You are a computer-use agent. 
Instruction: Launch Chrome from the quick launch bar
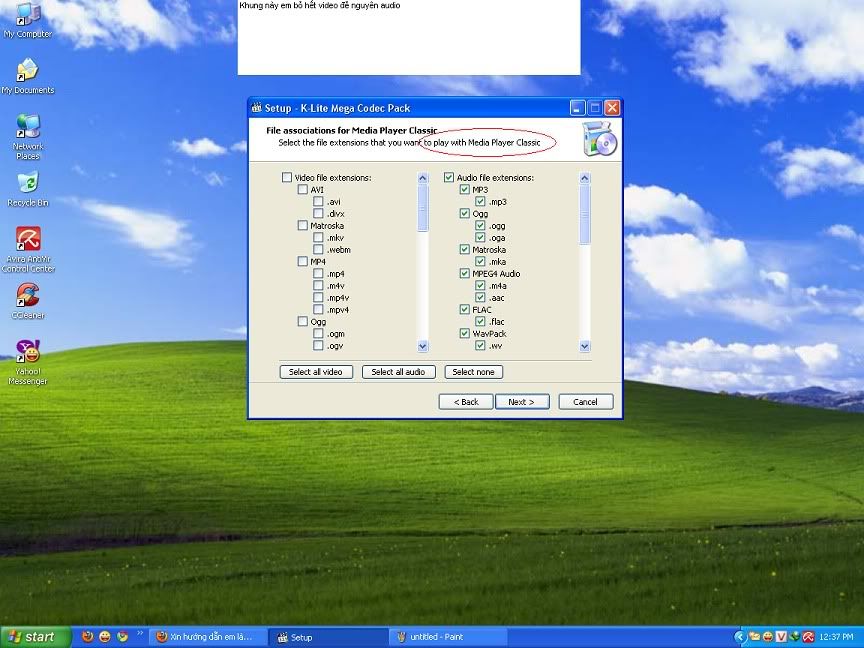[x=122, y=636]
